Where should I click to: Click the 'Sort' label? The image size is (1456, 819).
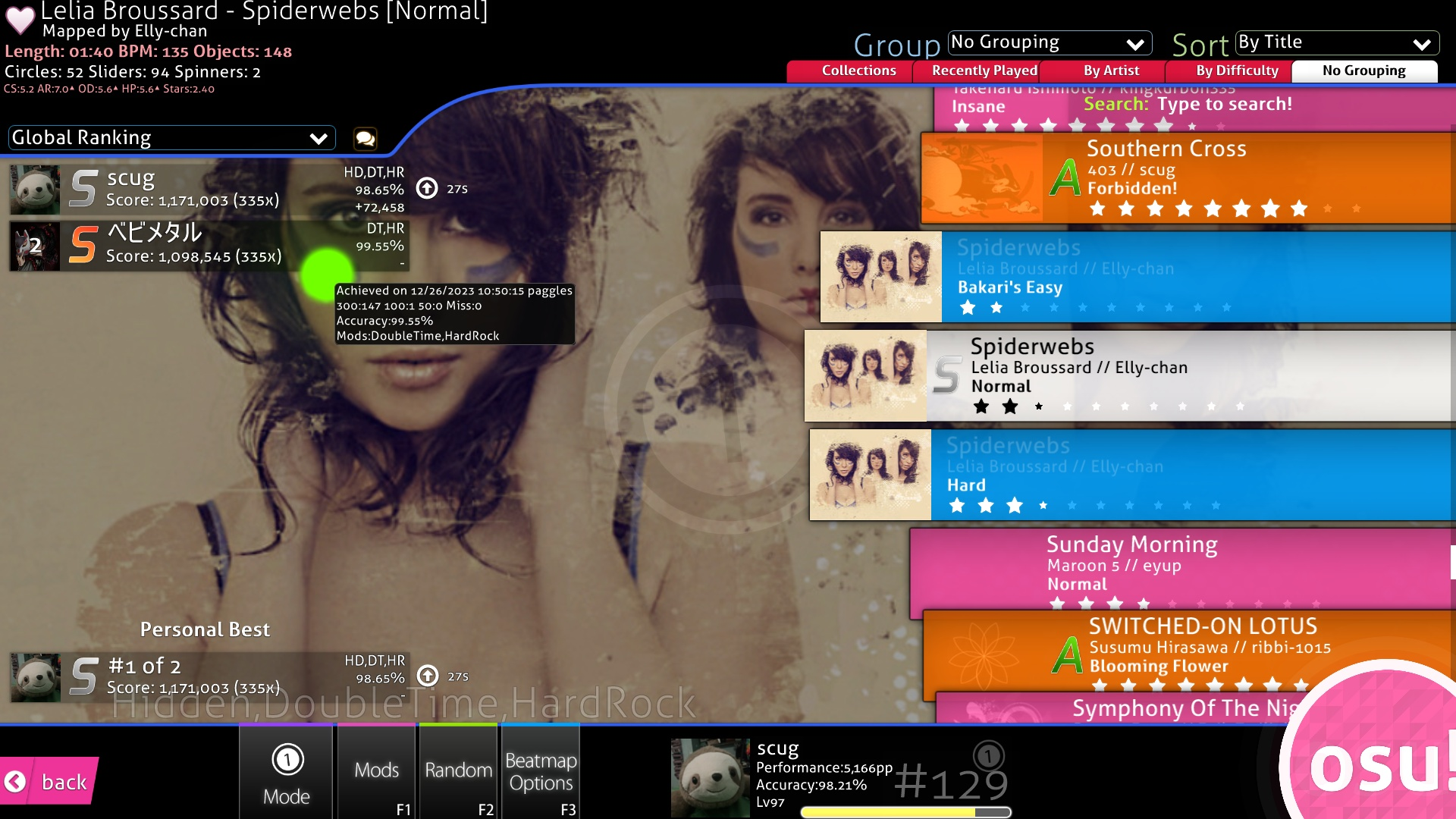(x=1200, y=45)
